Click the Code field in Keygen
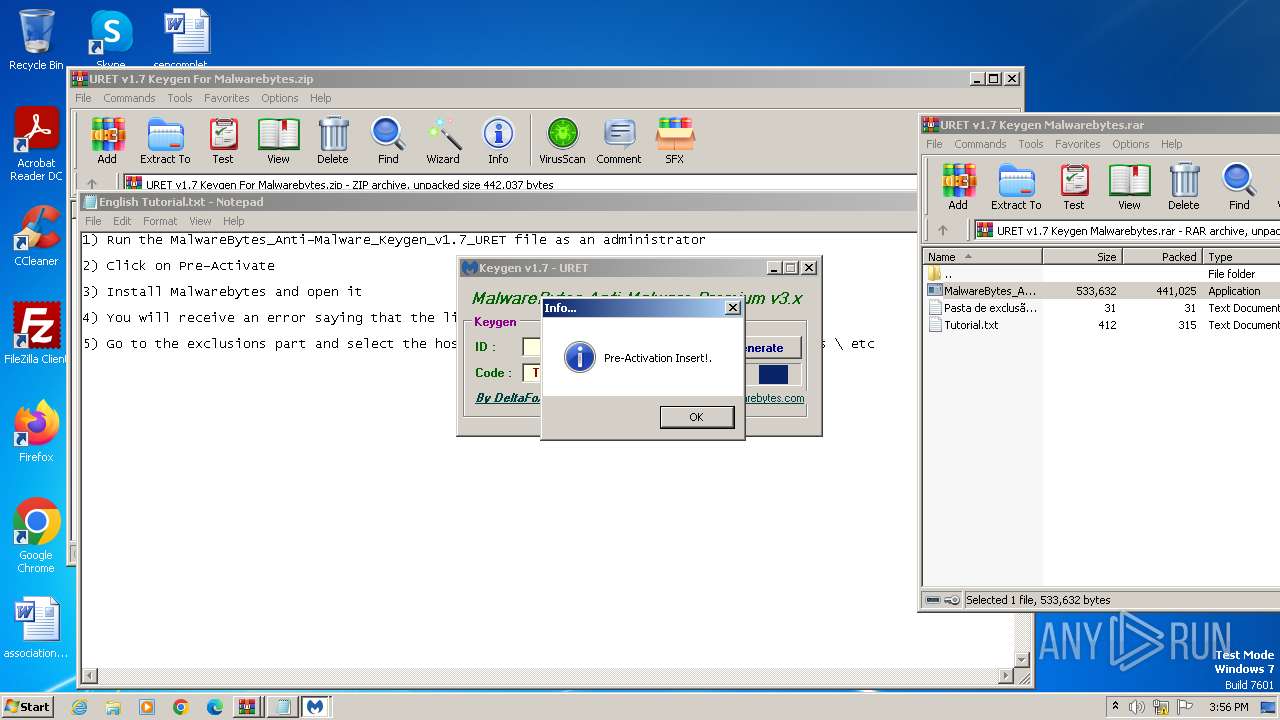 pos(532,373)
